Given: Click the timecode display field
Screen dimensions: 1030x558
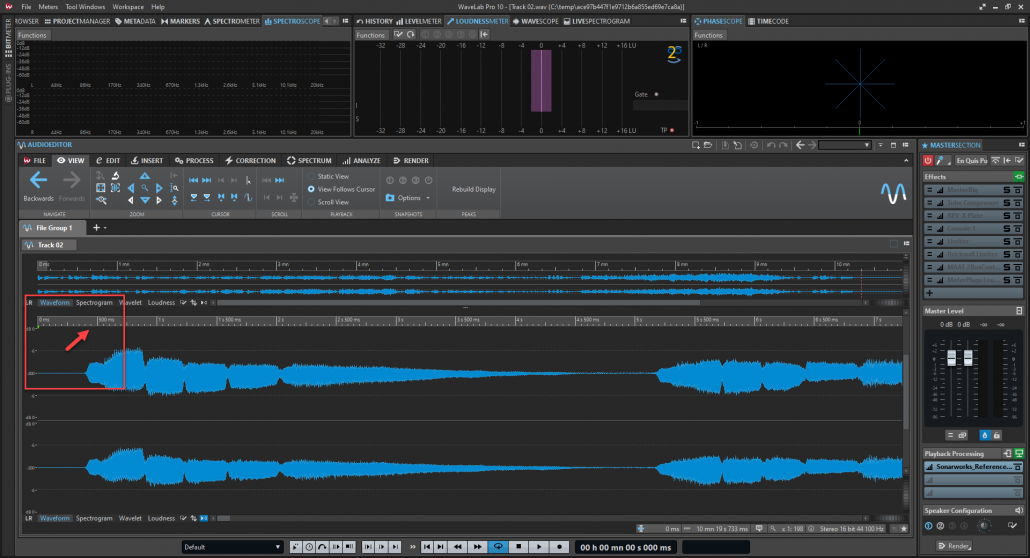Looking at the screenshot, I should 626,547.
